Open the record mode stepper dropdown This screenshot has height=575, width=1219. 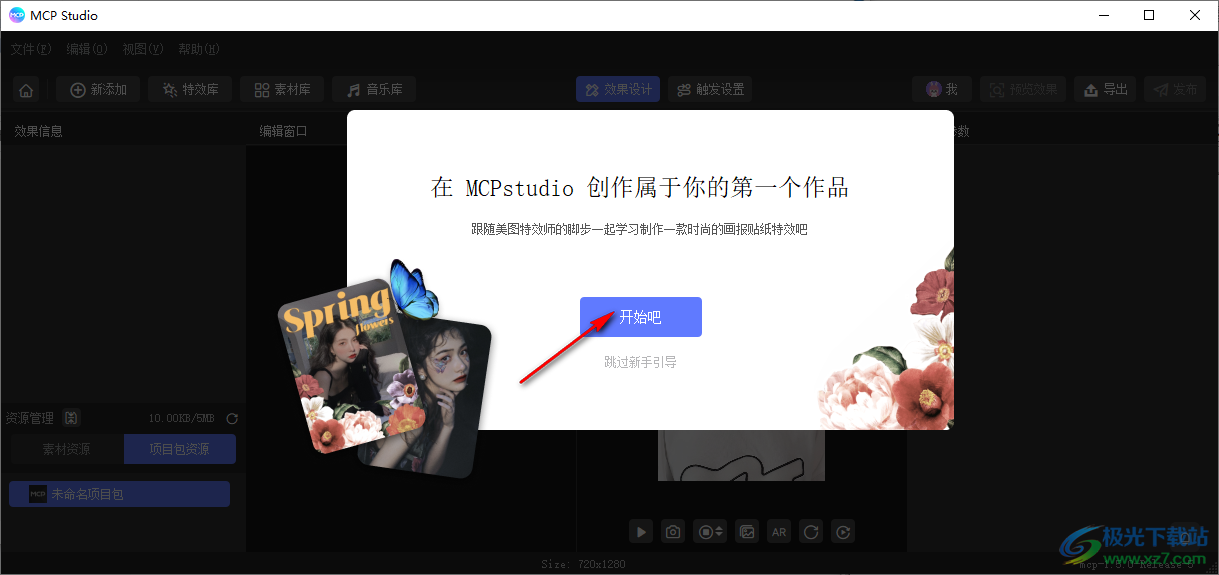[710, 532]
